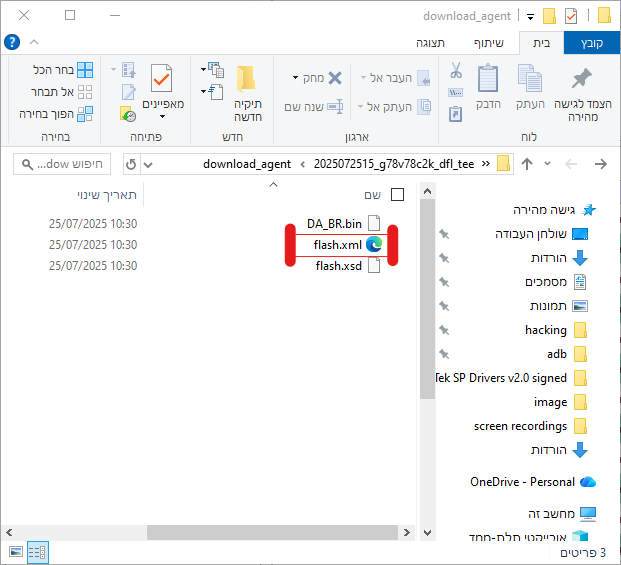Click the Paste clipboard icon
This screenshot has height=565, width=621.
pos(488,78)
